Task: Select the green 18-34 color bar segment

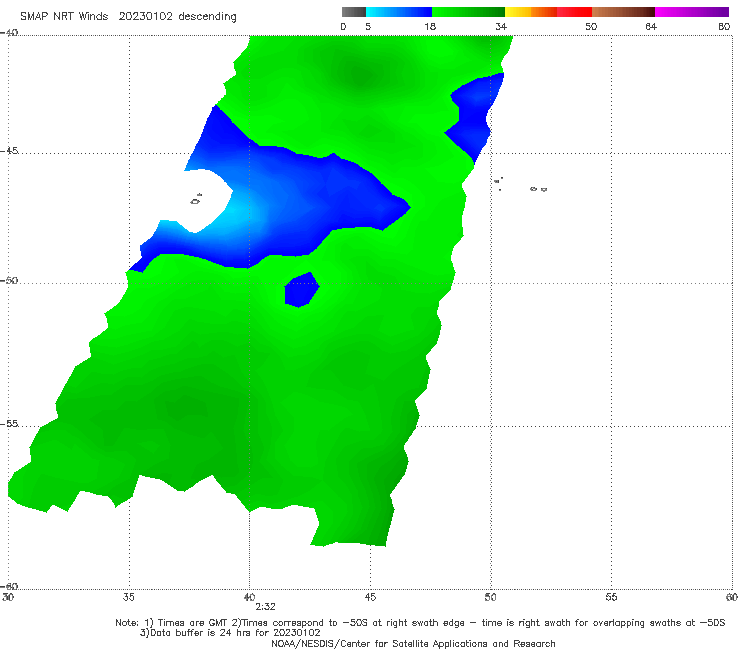Action: pos(468,12)
